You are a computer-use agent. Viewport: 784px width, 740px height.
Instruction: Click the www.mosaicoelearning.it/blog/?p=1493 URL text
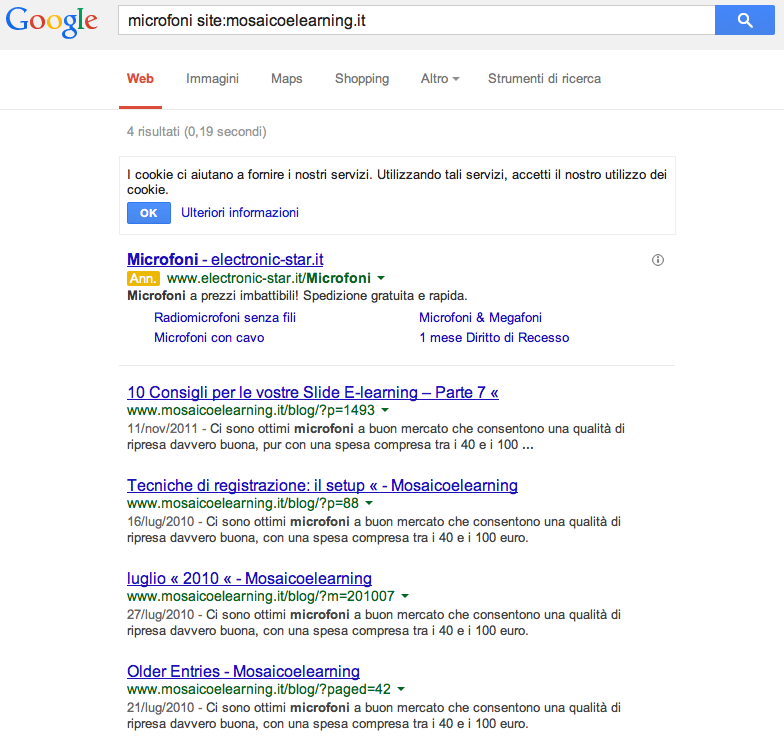251,410
